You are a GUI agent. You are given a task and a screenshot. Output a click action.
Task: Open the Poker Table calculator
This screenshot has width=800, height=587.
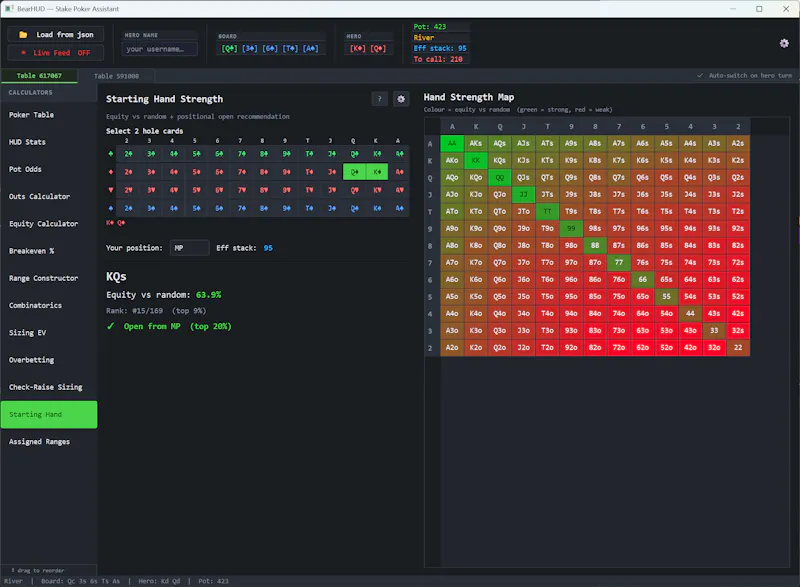coord(49,115)
